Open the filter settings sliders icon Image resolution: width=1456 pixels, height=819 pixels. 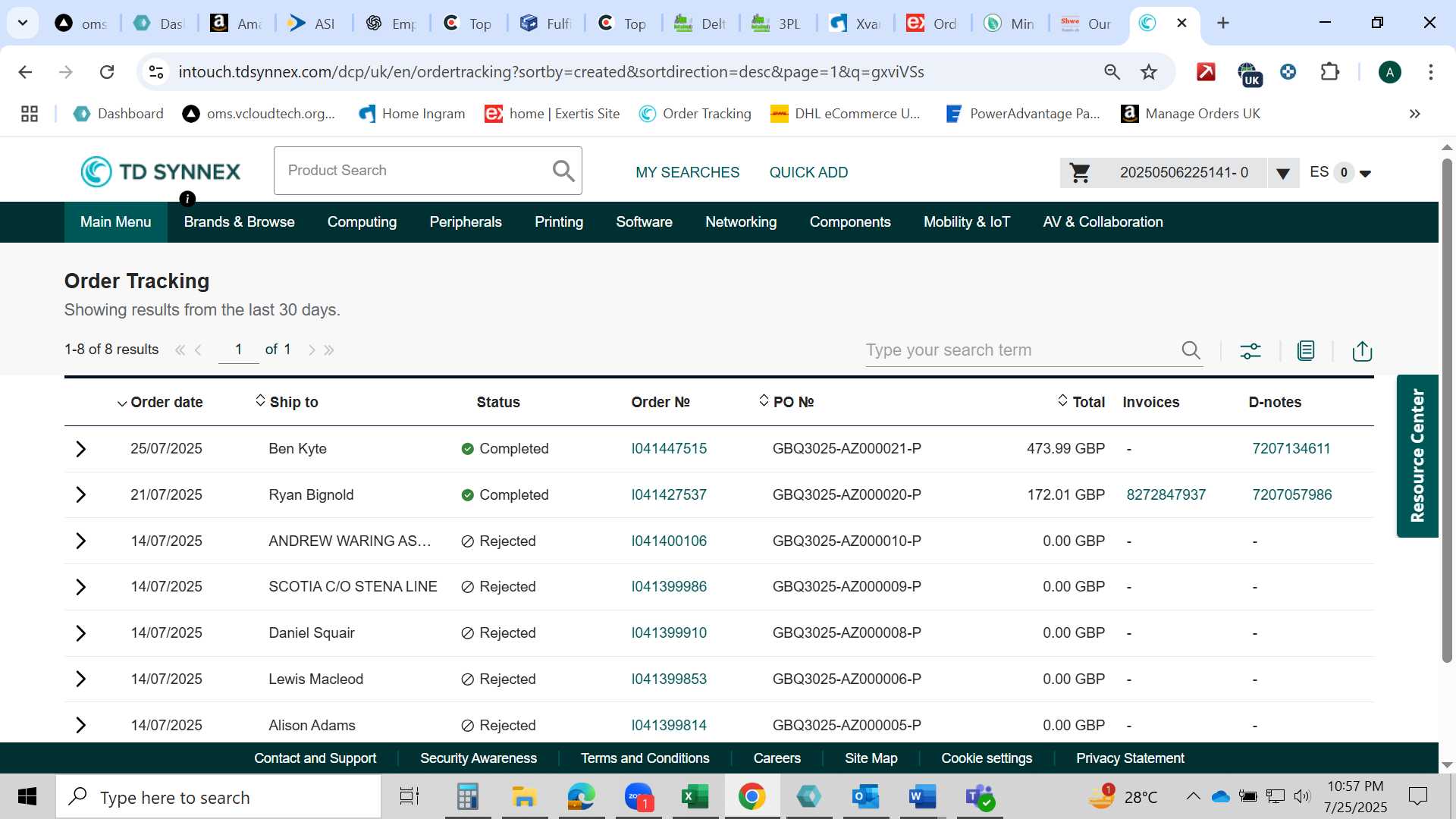point(1250,350)
